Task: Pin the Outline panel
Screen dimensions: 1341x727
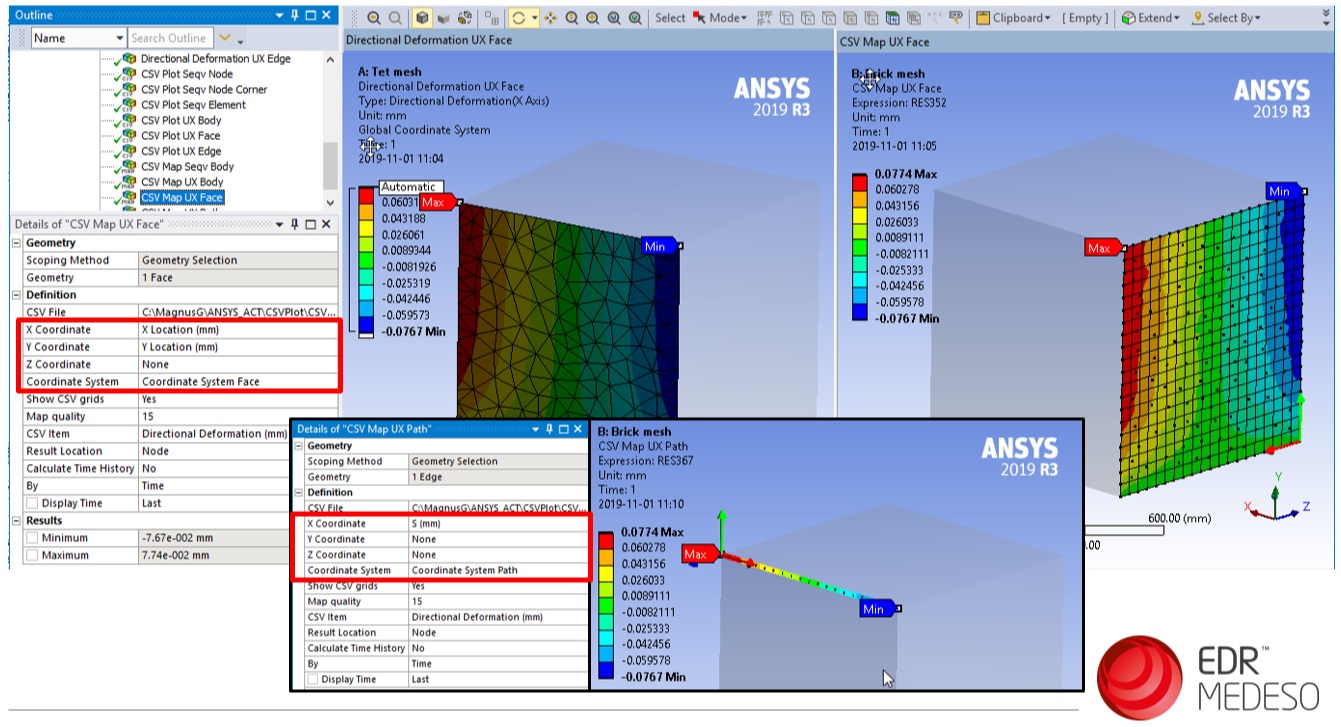Action: pyautogui.click(x=294, y=15)
